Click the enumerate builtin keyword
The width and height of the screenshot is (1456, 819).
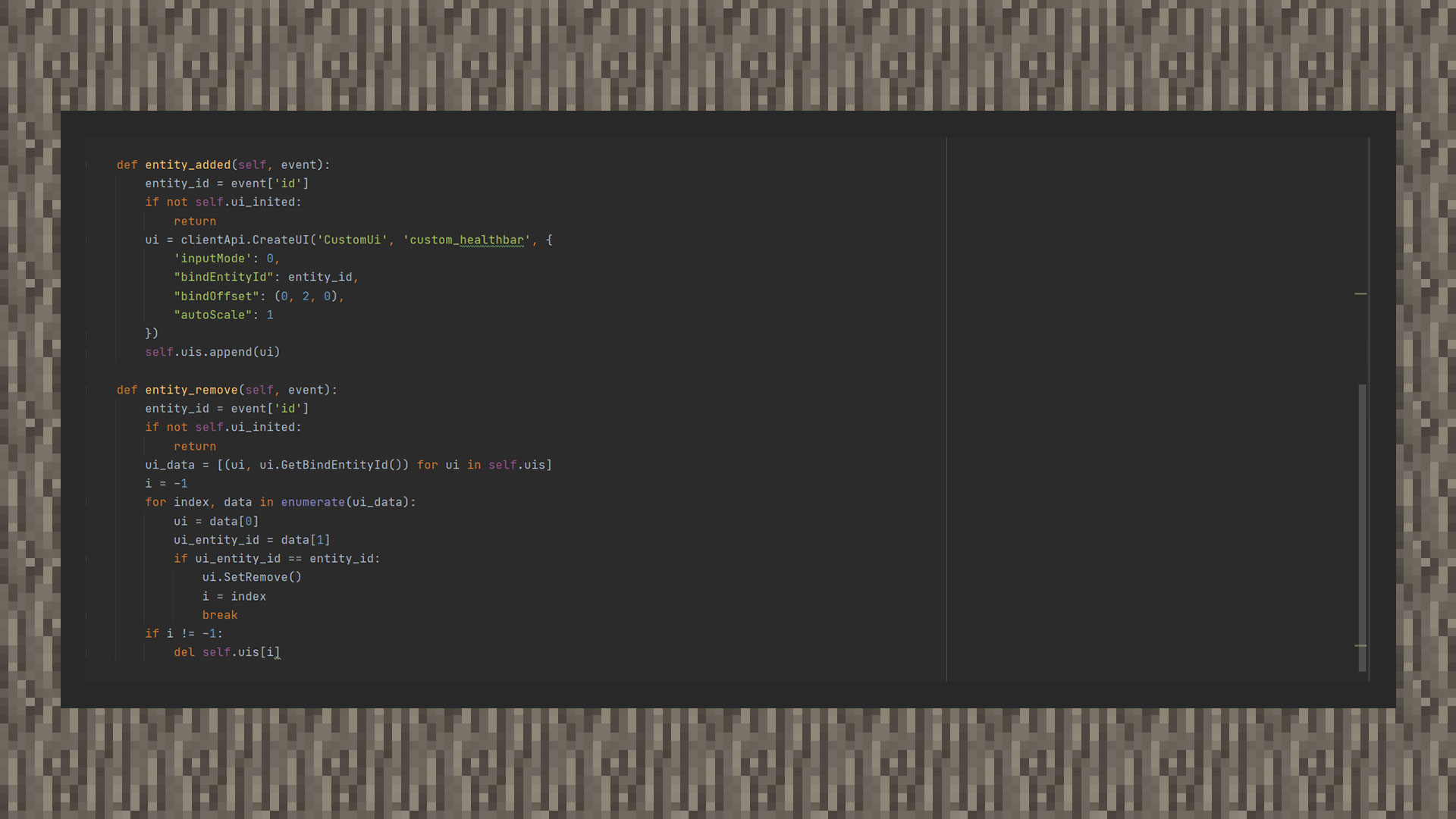(x=312, y=502)
